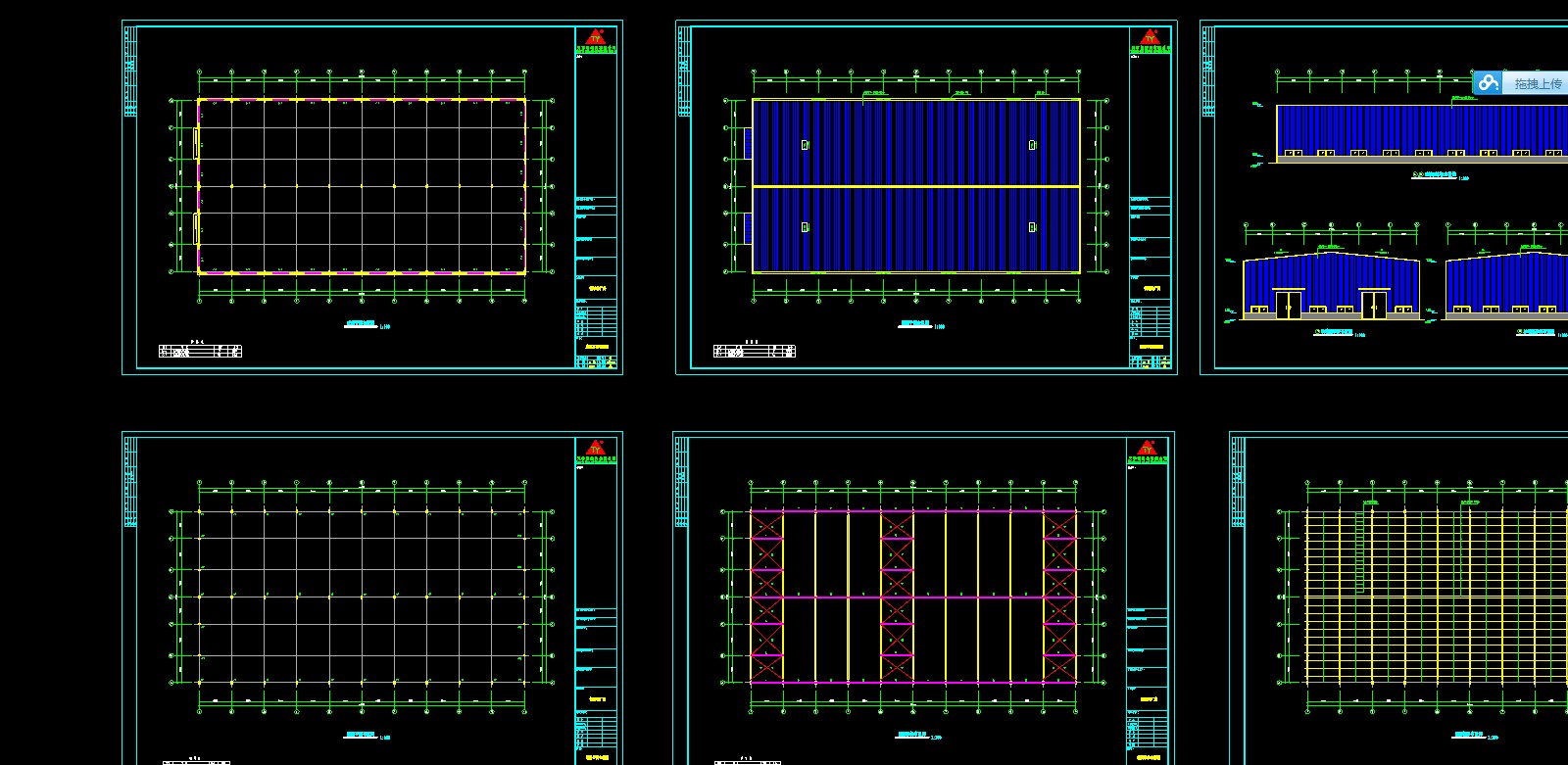
Task: Select the long blue side elevation drawing
Action: click(x=1422, y=133)
